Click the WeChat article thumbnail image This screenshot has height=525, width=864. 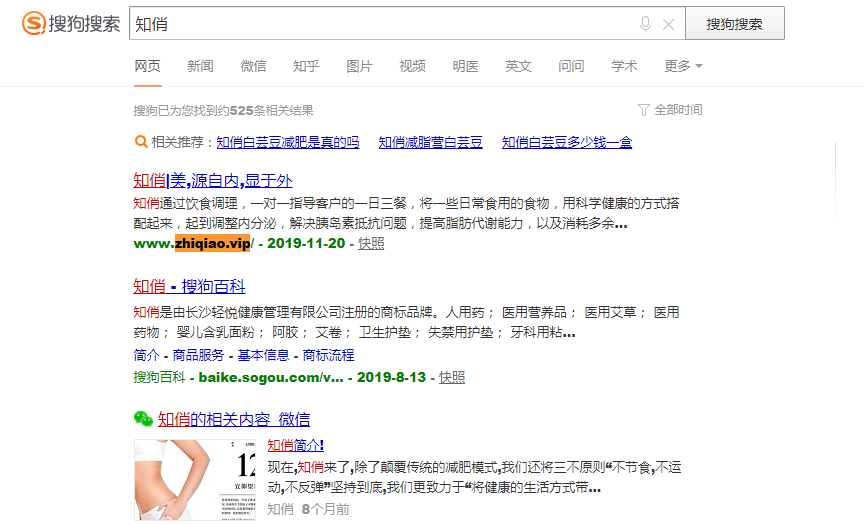click(195, 480)
